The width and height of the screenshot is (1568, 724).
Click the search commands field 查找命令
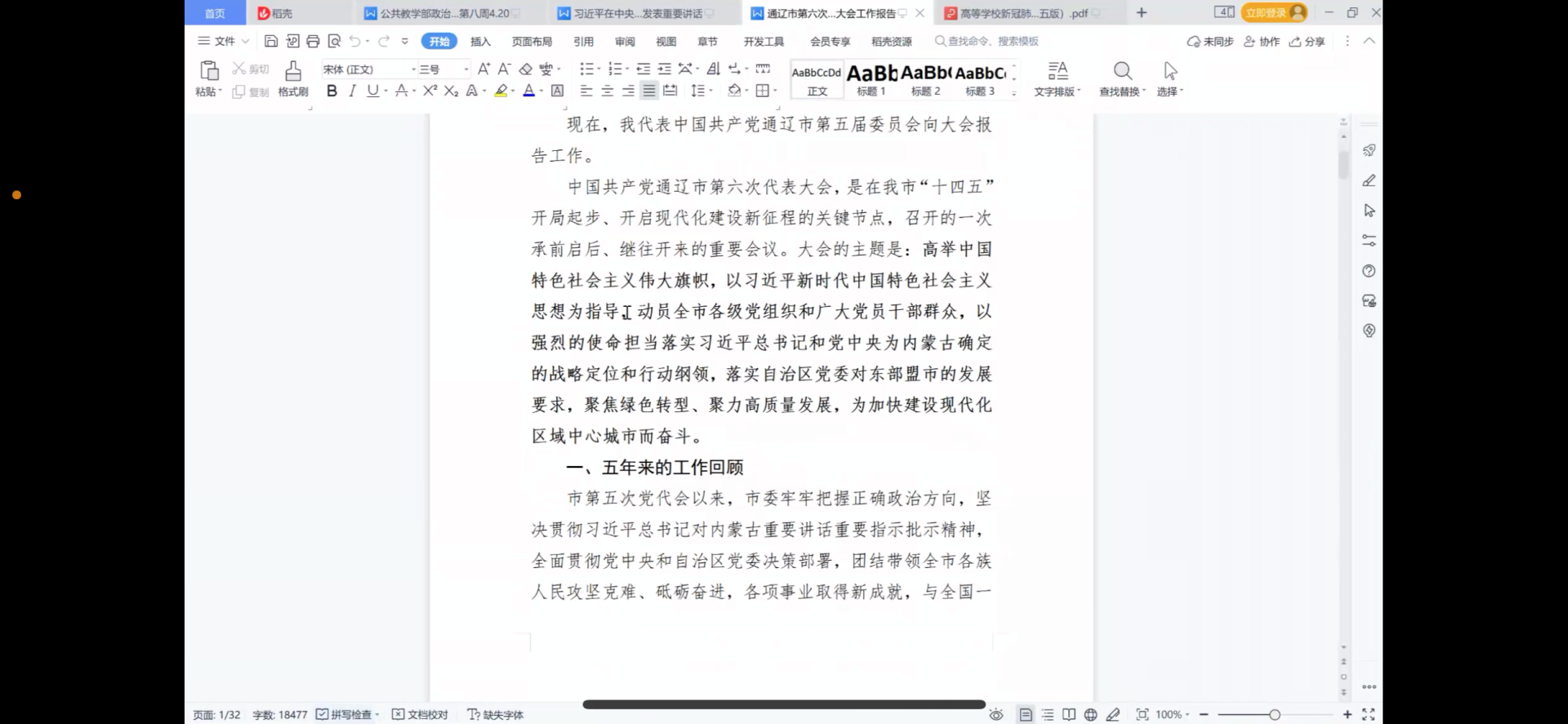pos(987,41)
